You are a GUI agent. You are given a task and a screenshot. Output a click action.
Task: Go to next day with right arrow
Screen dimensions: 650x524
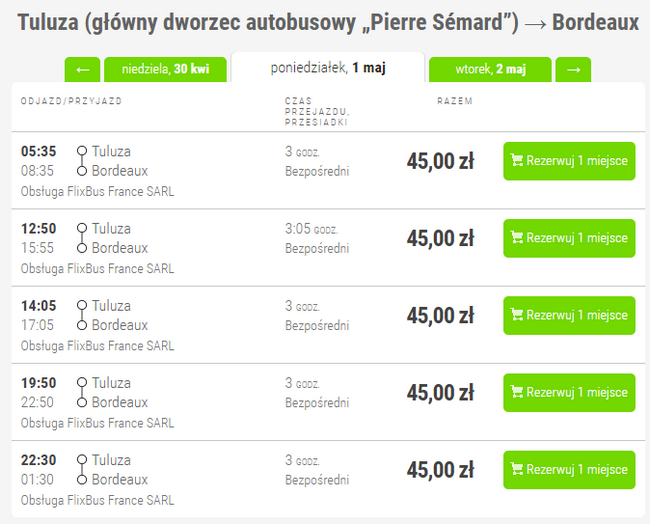573,69
